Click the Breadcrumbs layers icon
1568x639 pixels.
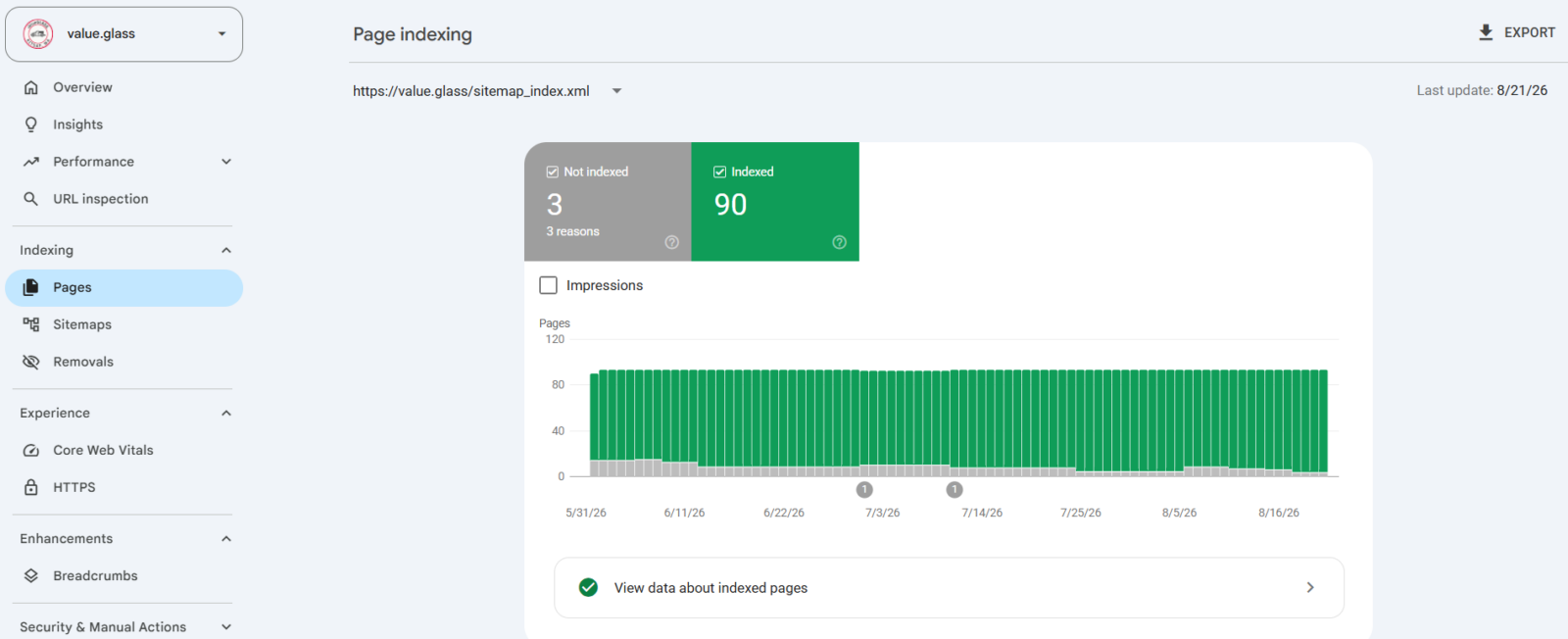pos(31,575)
